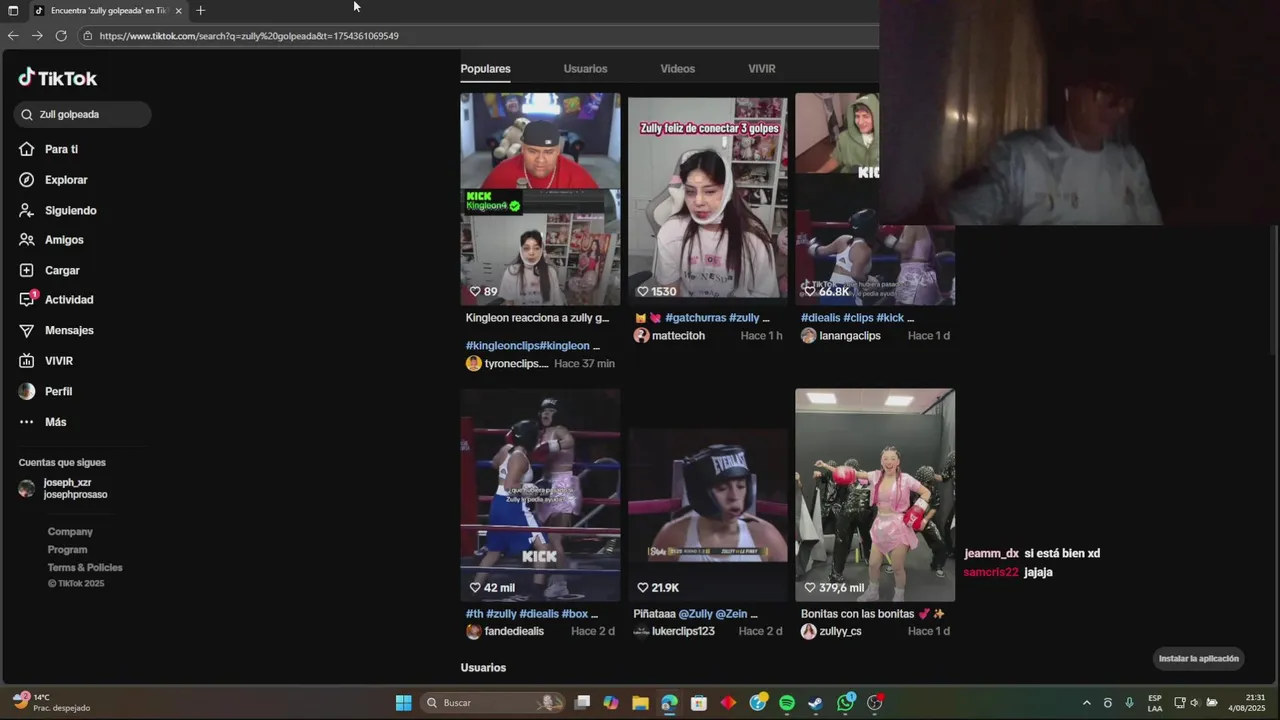1280x720 pixels.
Task: Open the Amigos section
Action: click(x=64, y=240)
